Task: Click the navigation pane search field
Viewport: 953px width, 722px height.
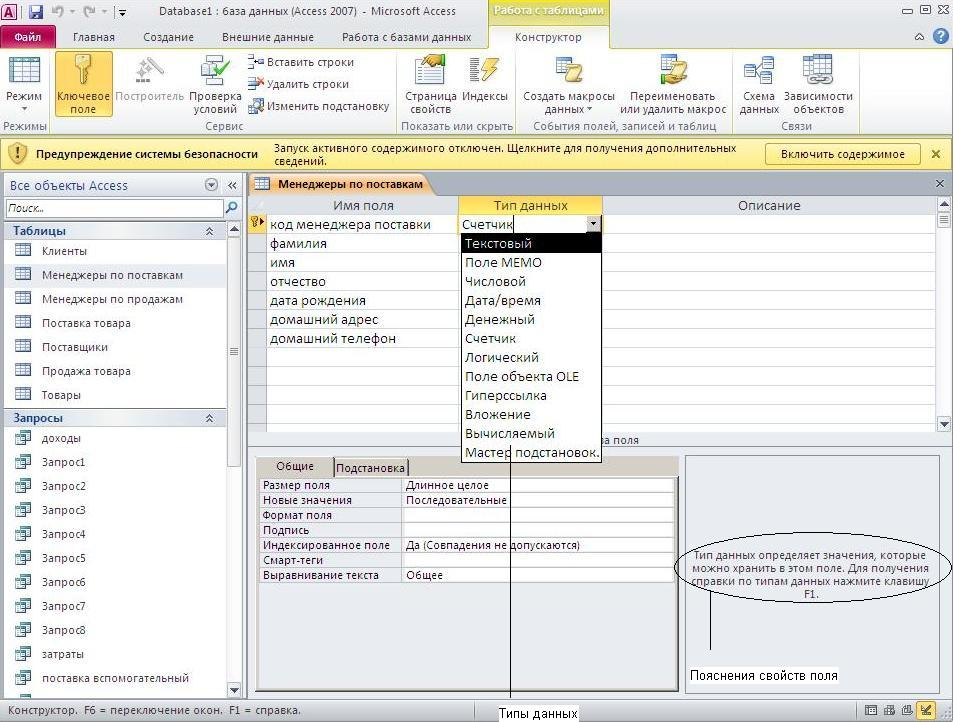Action: point(114,208)
